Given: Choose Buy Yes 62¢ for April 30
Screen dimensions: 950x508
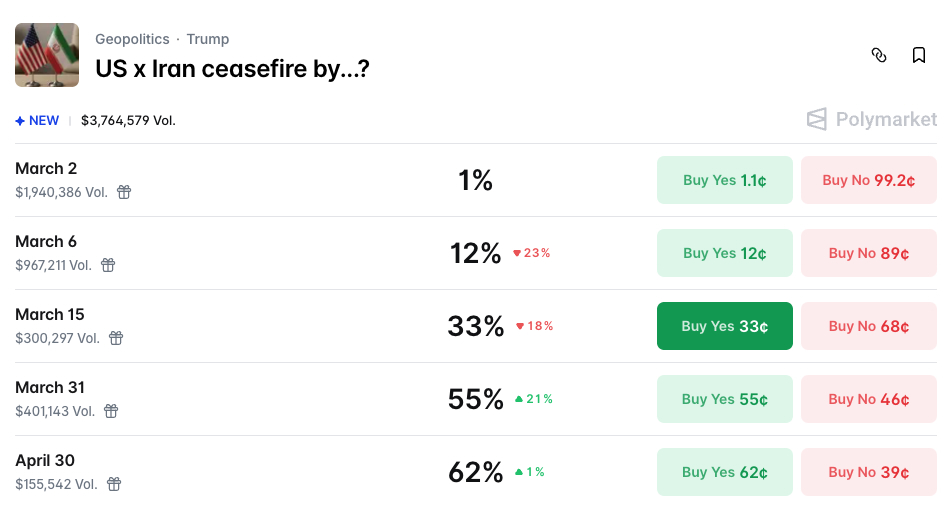Looking at the screenshot, I should pyautogui.click(x=724, y=472).
